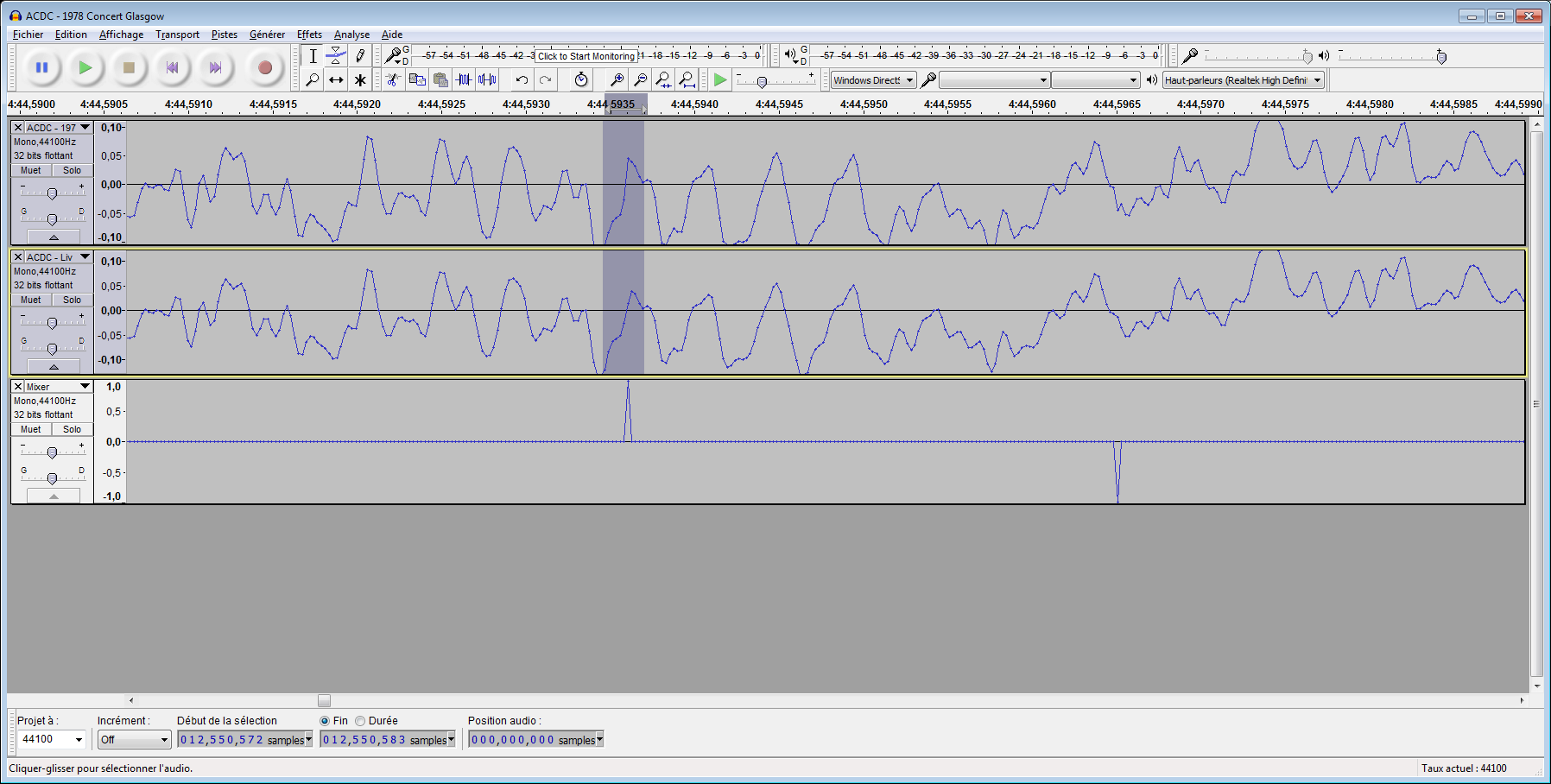The height and width of the screenshot is (784, 1551).
Task: Open the Windows DirectSound host dropdown
Action: click(873, 80)
